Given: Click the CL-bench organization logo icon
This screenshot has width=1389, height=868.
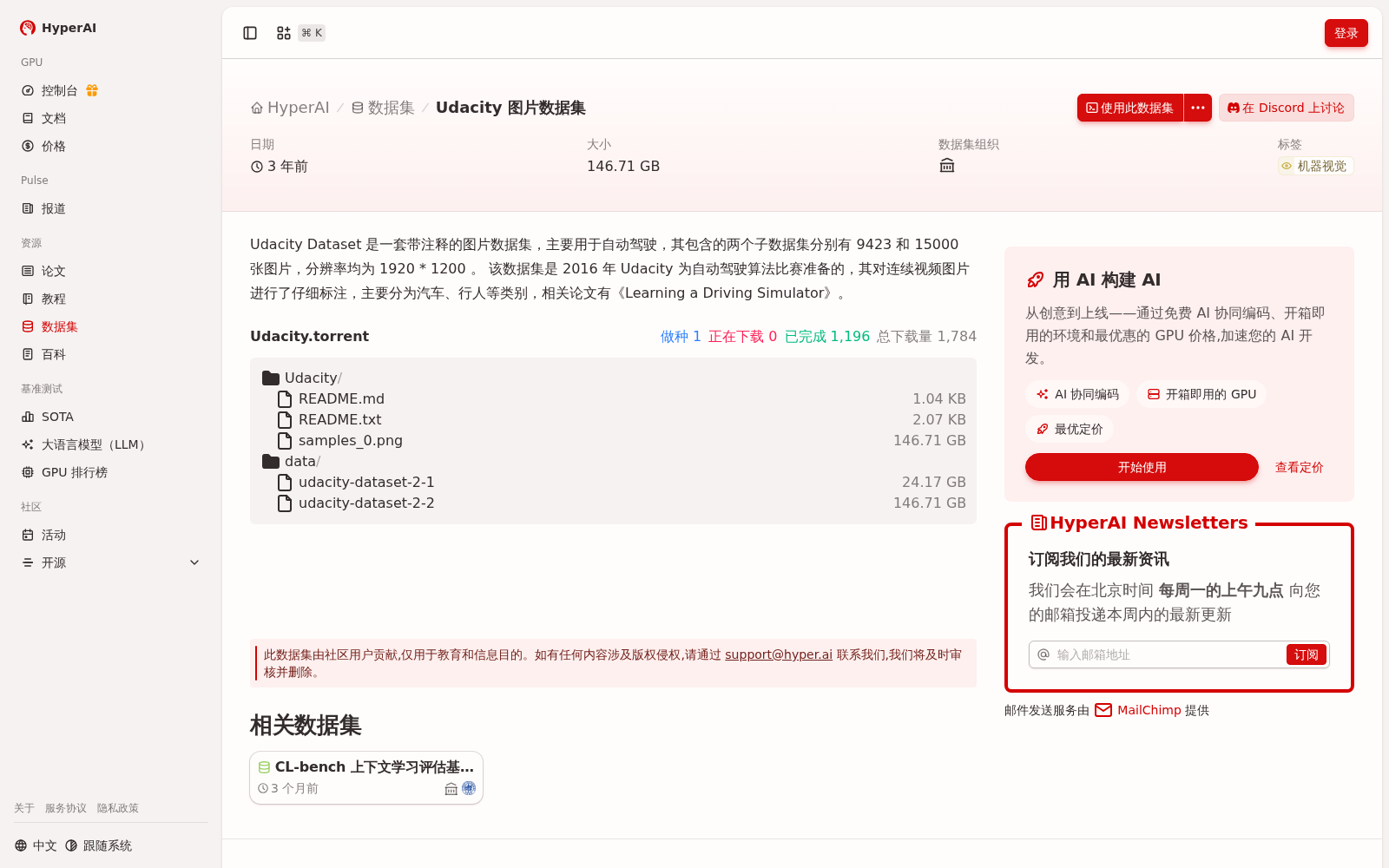Looking at the screenshot, I should point(469,788).
